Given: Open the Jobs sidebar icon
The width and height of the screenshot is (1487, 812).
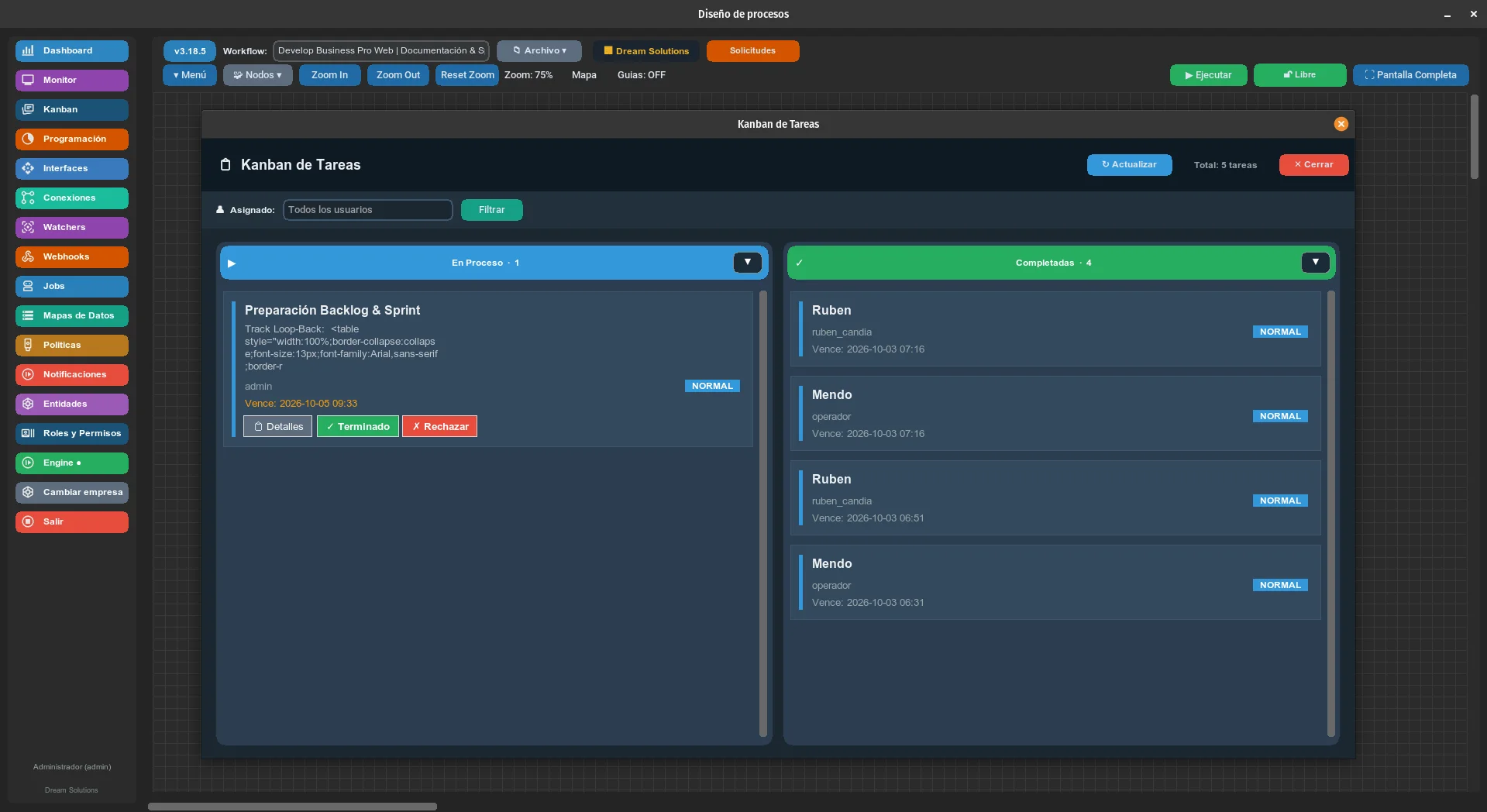Looking at the screenshot, I should click(28, 286).
